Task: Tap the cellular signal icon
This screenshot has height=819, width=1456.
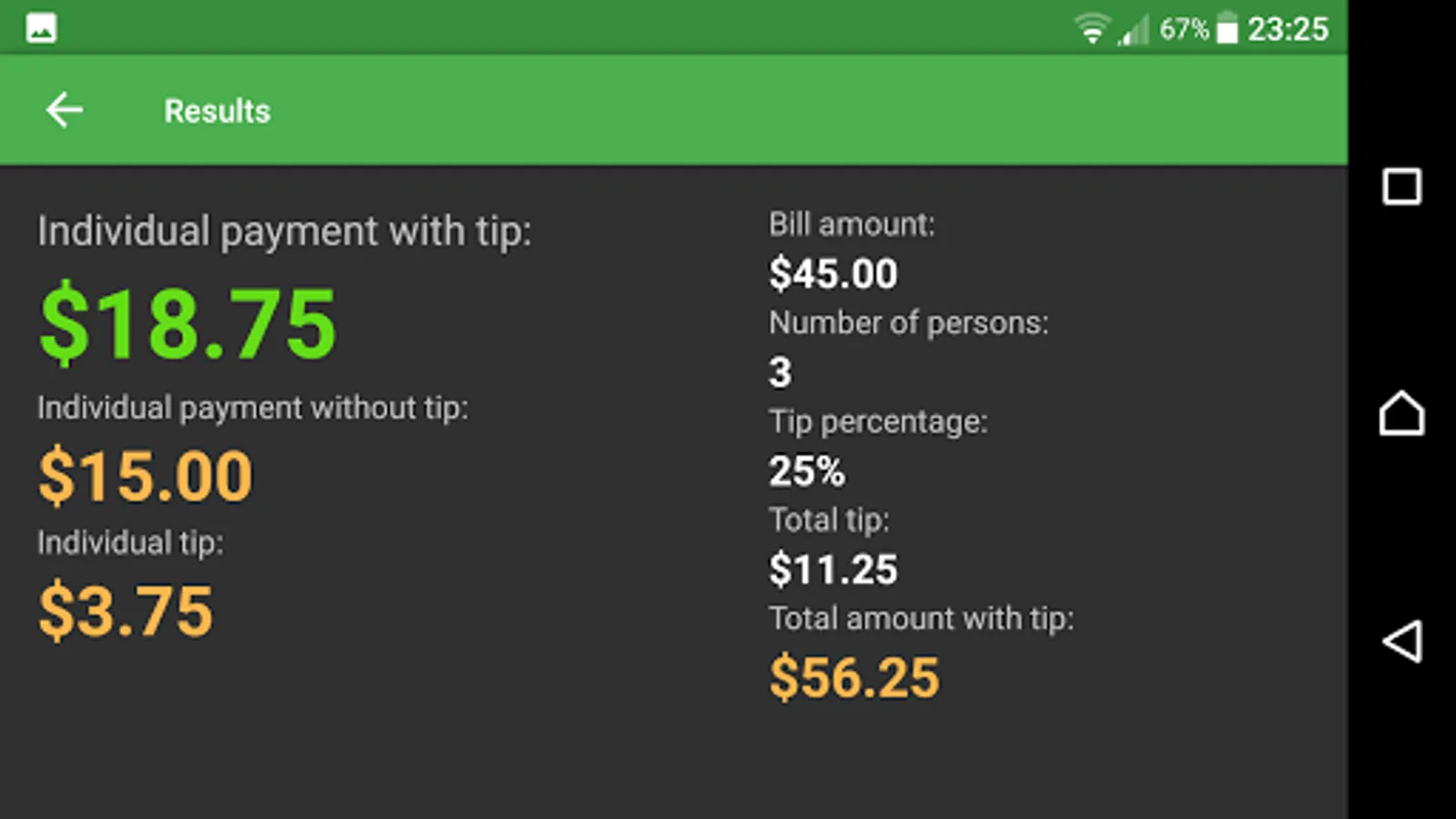Action: click(1134, 31)
